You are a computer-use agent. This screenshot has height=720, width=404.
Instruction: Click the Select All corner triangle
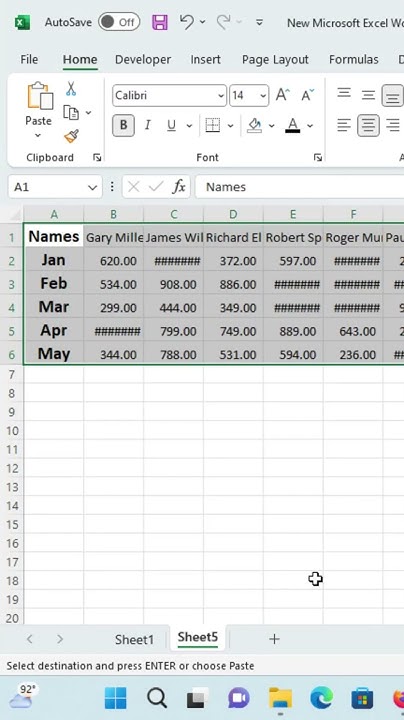[16, 214]
